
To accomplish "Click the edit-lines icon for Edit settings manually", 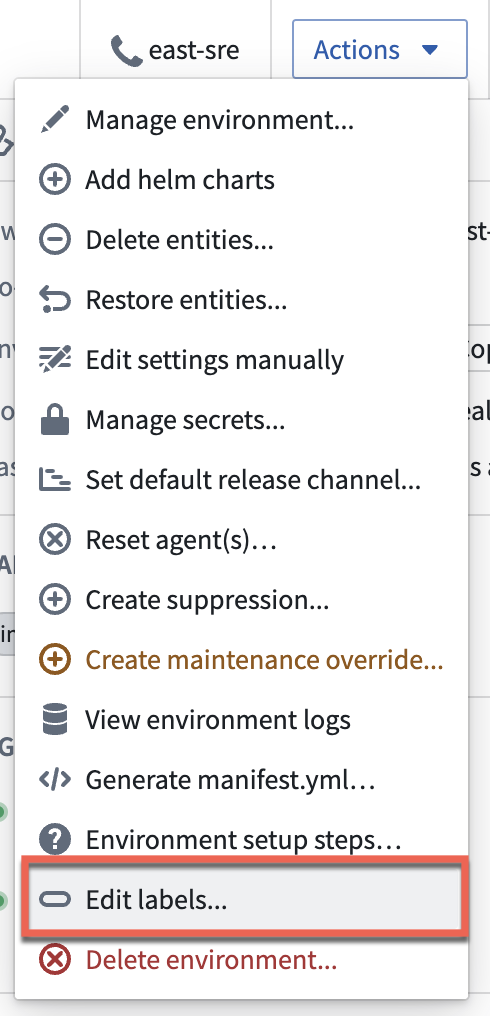I will click(55, 360).
